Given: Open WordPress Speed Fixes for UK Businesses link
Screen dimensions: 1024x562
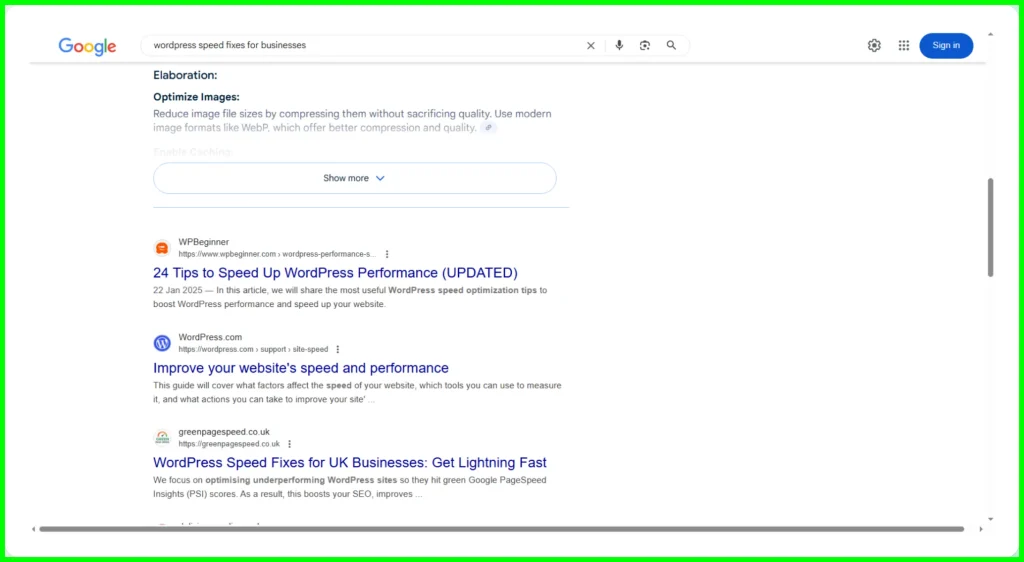Looking at the screenshot, I should point(350,462).
